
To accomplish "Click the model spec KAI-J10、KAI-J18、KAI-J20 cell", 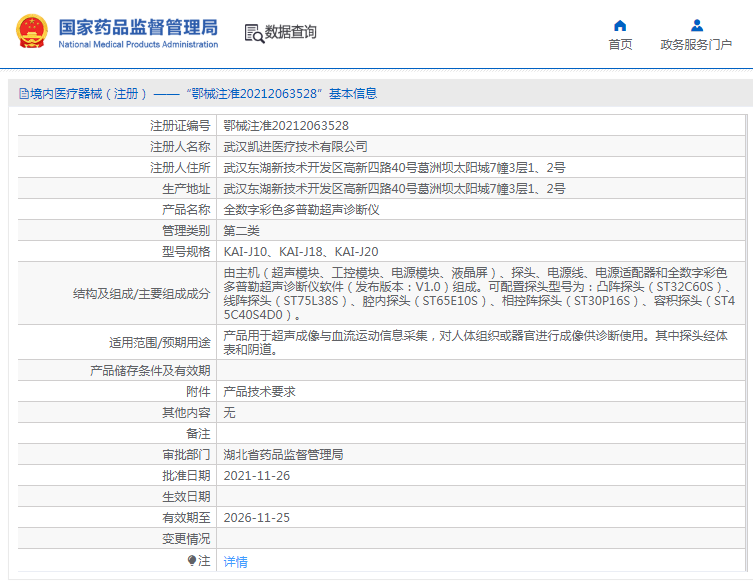I will (301, 252).
